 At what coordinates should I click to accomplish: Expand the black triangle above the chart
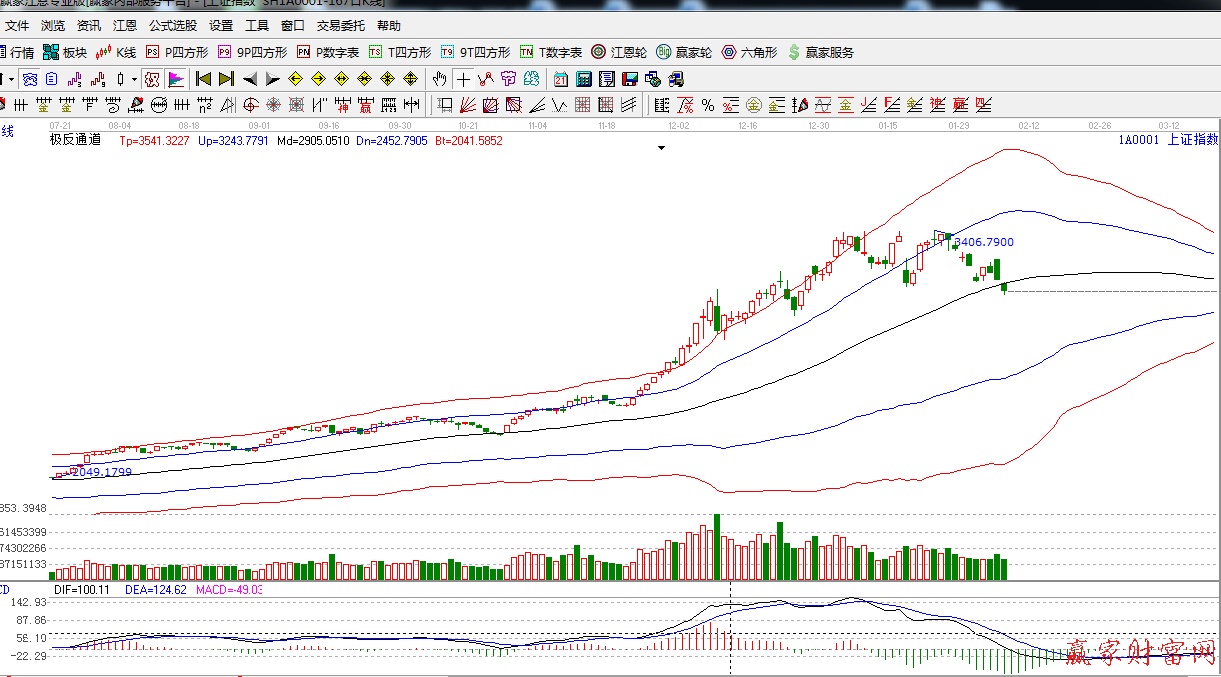pos(661,148)
